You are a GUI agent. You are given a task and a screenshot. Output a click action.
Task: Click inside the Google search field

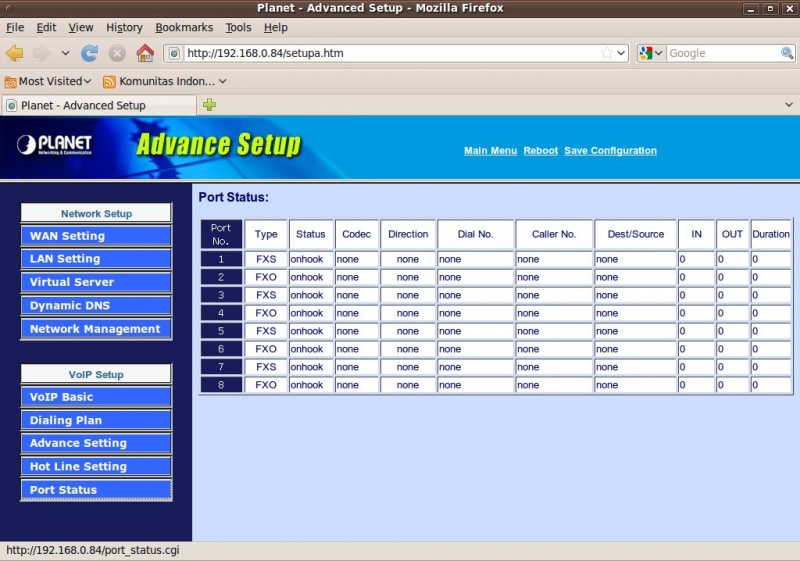coord(722,53)
